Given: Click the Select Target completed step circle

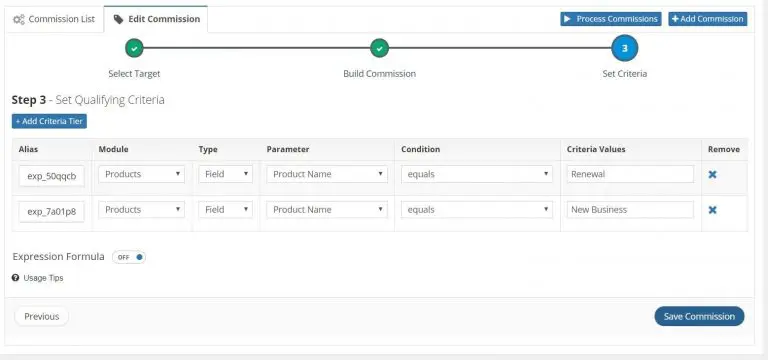Looking at the screenshot, I should coord(134,48).
